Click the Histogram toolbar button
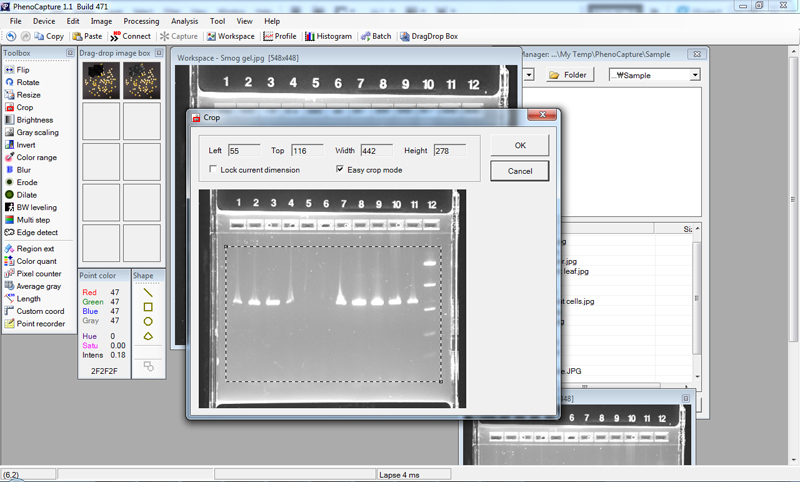Screen dimensions: 800x482 328,36
